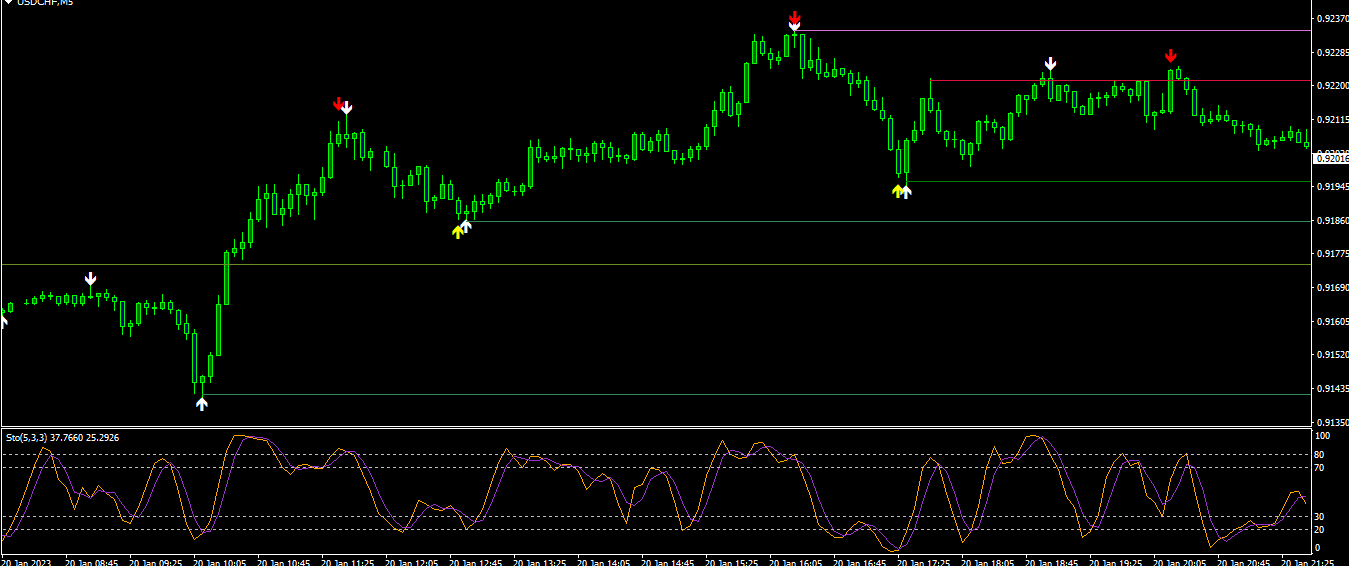Click the 0.91945 price scale label
The width and height of the screenshot is (1349, 566).
(x=1333, y=187)
